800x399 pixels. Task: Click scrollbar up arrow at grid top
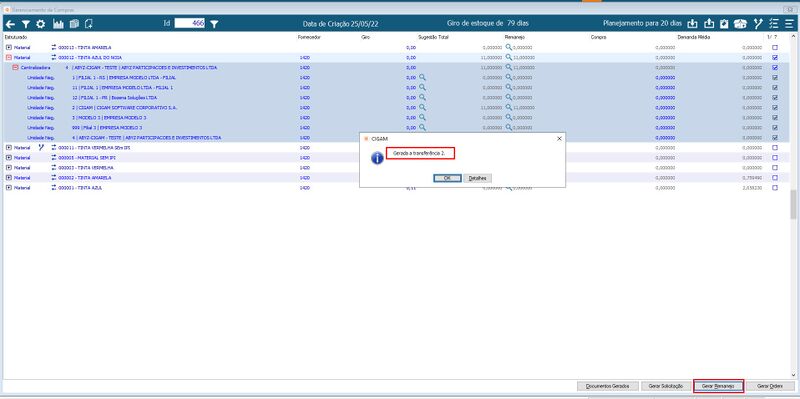pos(793,37)
